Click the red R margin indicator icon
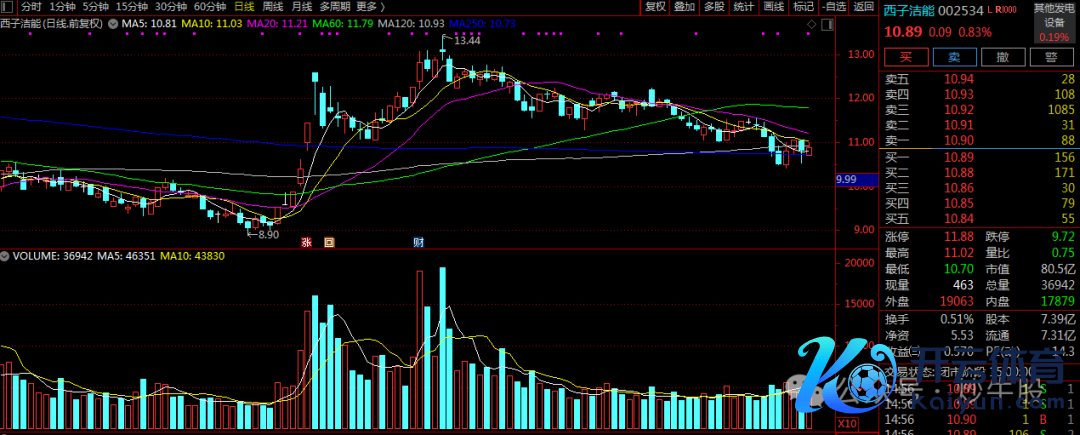The width and height of the screenshot is (1080, 435). pyautogui.click(x=998, y=9)
